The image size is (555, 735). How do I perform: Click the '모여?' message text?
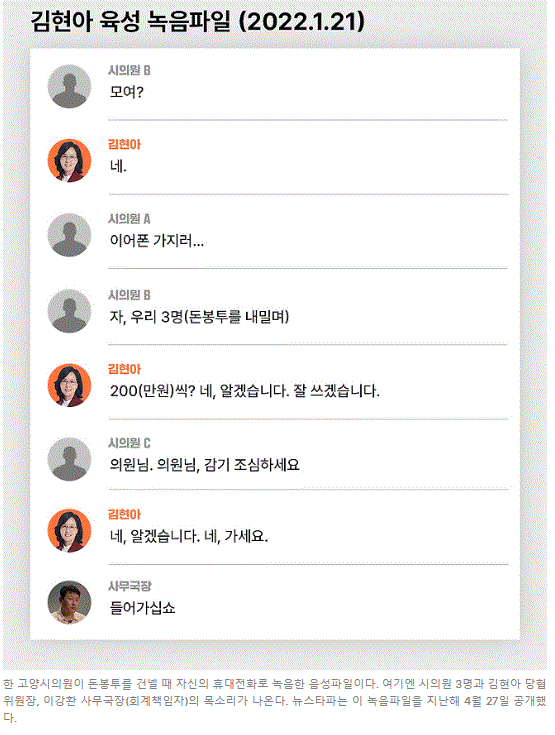click(127, 92)
